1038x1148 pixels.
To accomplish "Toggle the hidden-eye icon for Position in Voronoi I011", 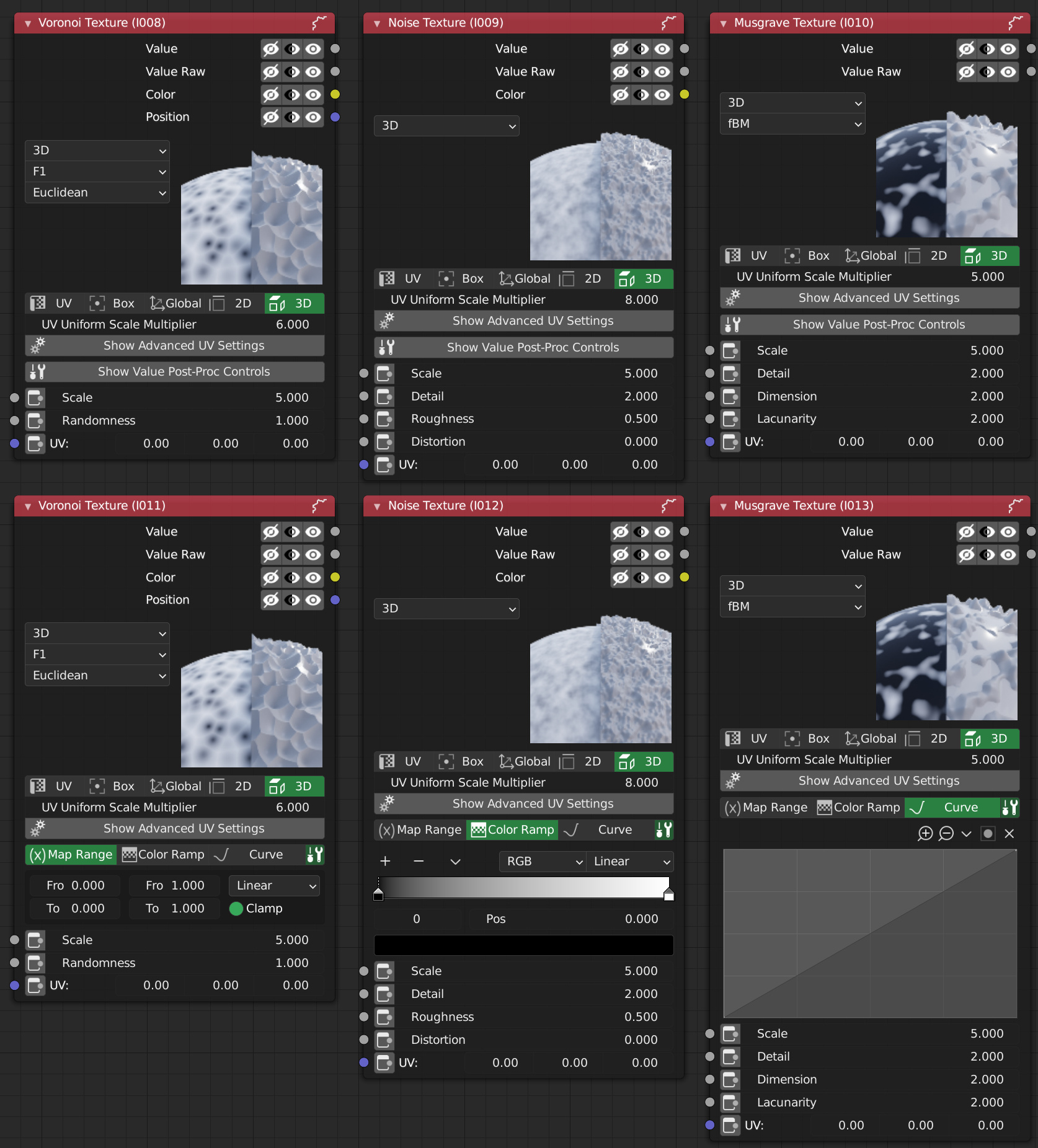I will click(x=271, y=600).
